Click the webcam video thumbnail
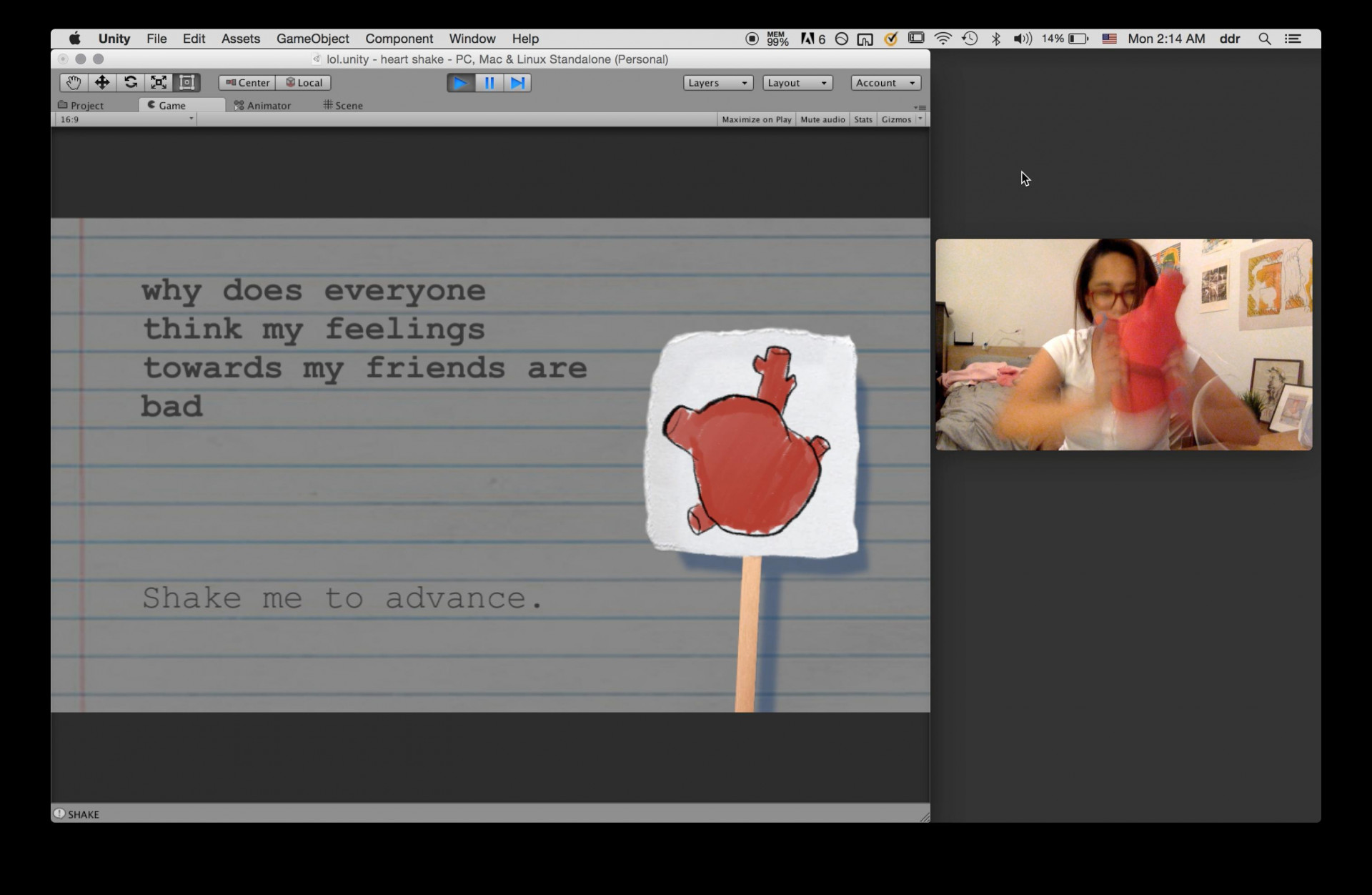 (x=1123, y=345)
